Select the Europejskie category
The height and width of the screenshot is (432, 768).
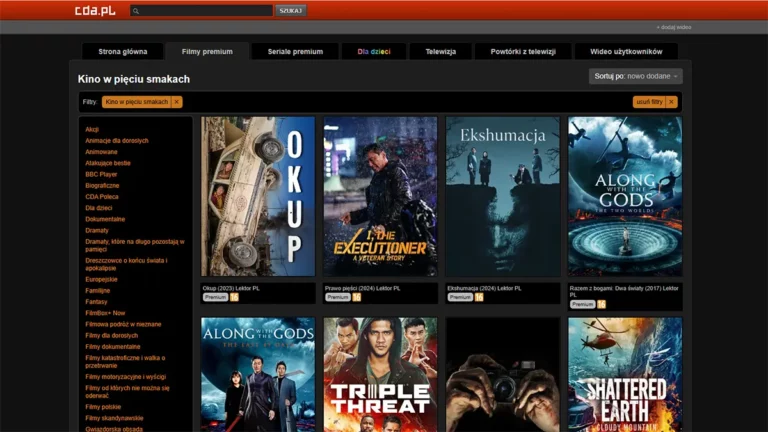point(101,280)
